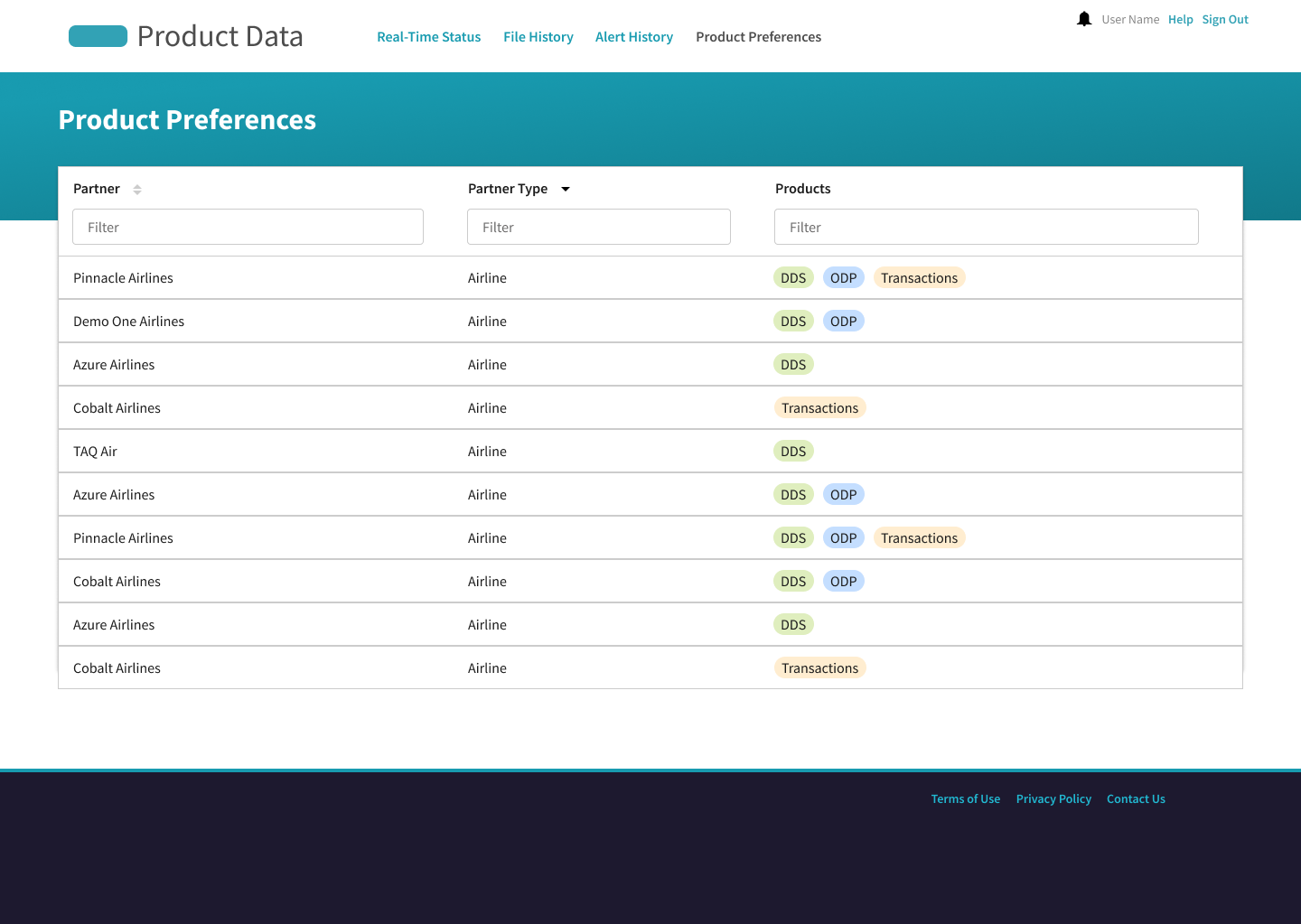
Task: Switch to the Alert History tab
Action: [634, 37]
